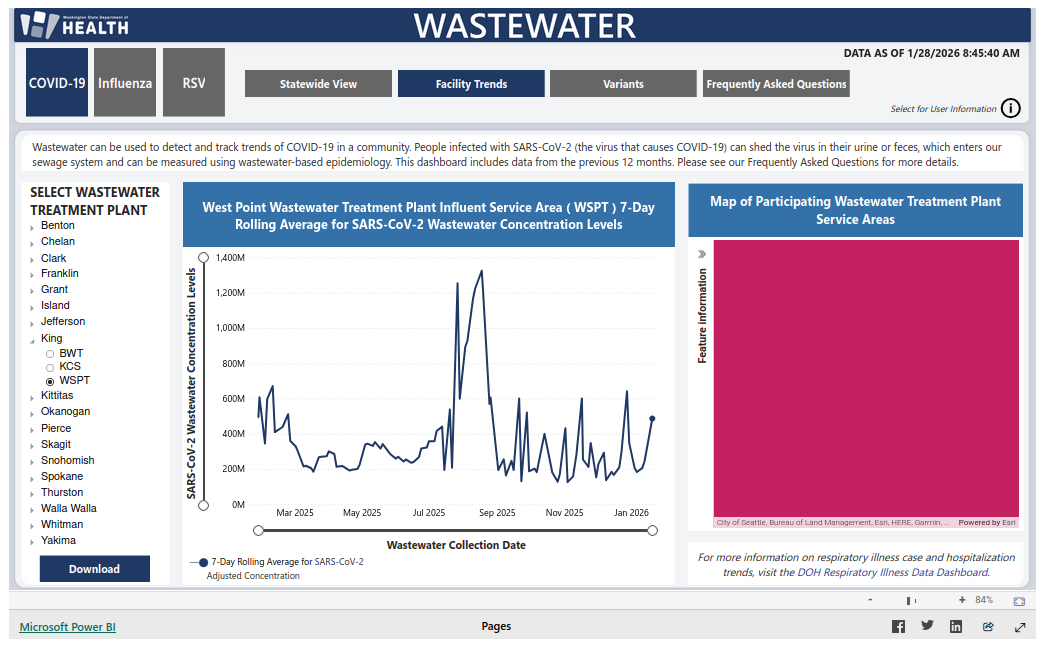Click the final data point on the chart
This screenshot has height=668, width=1042.
tap(652, 419)
